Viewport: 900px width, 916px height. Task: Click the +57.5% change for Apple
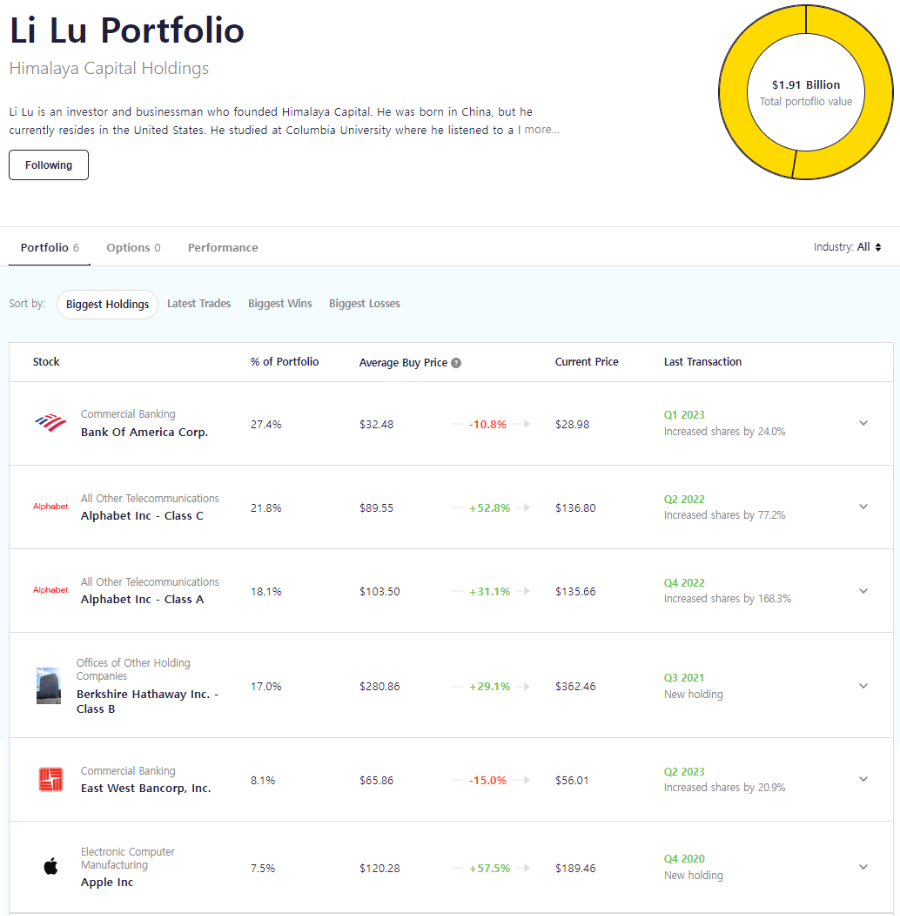489,868
